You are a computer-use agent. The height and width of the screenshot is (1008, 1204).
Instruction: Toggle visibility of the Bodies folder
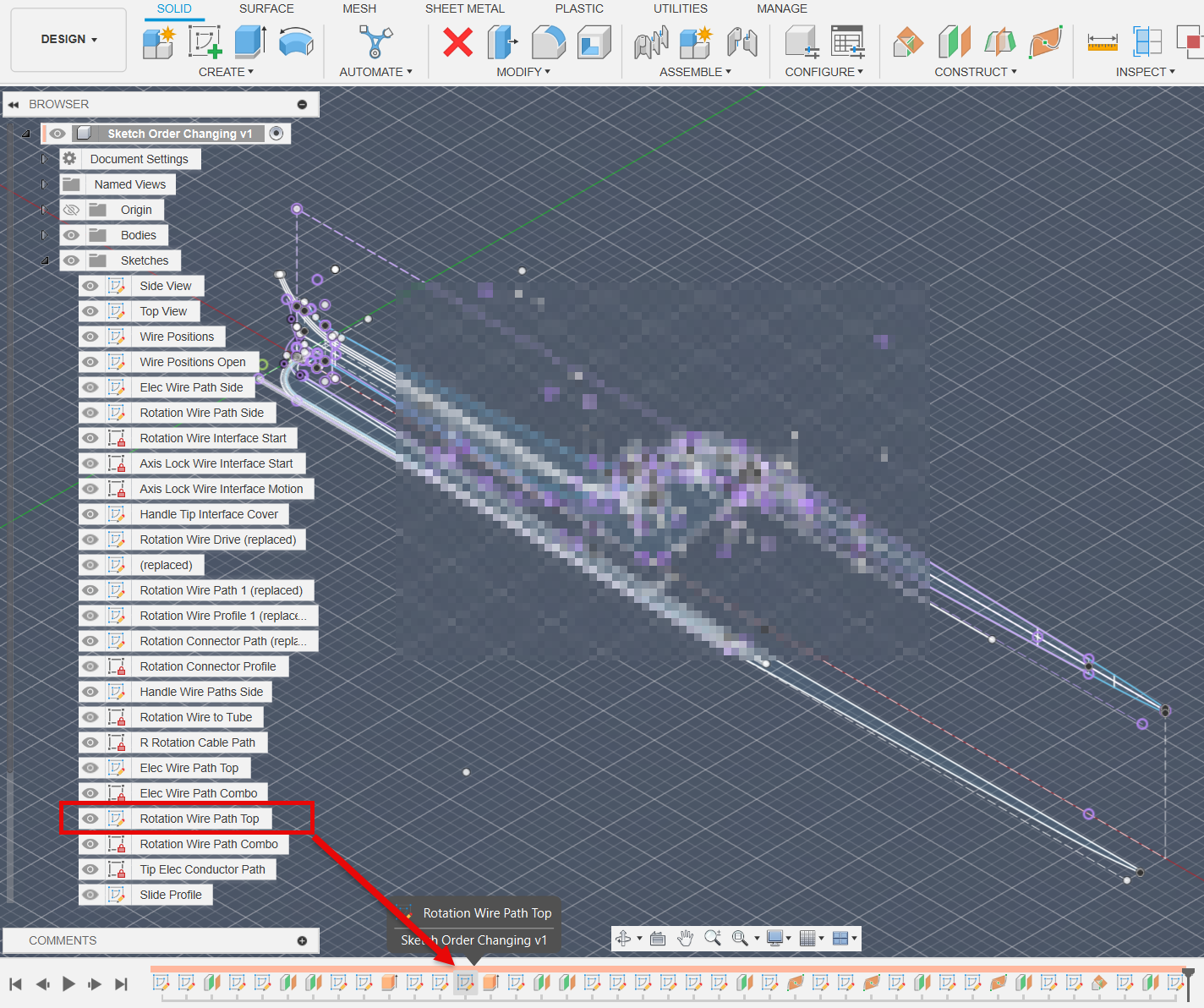pos(71,234)
